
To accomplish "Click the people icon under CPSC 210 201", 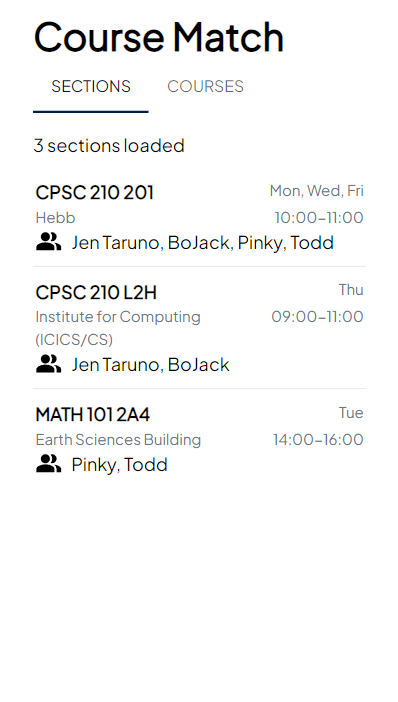I will 48,242.
